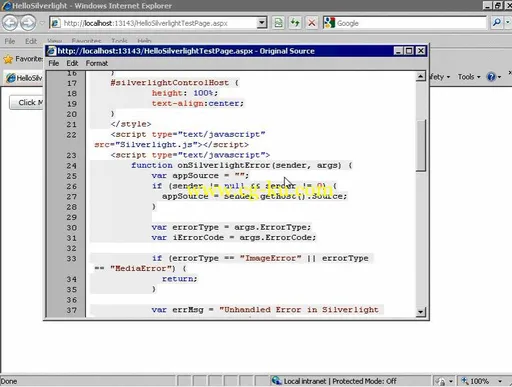Expand the address bar history dropdown

262,23
